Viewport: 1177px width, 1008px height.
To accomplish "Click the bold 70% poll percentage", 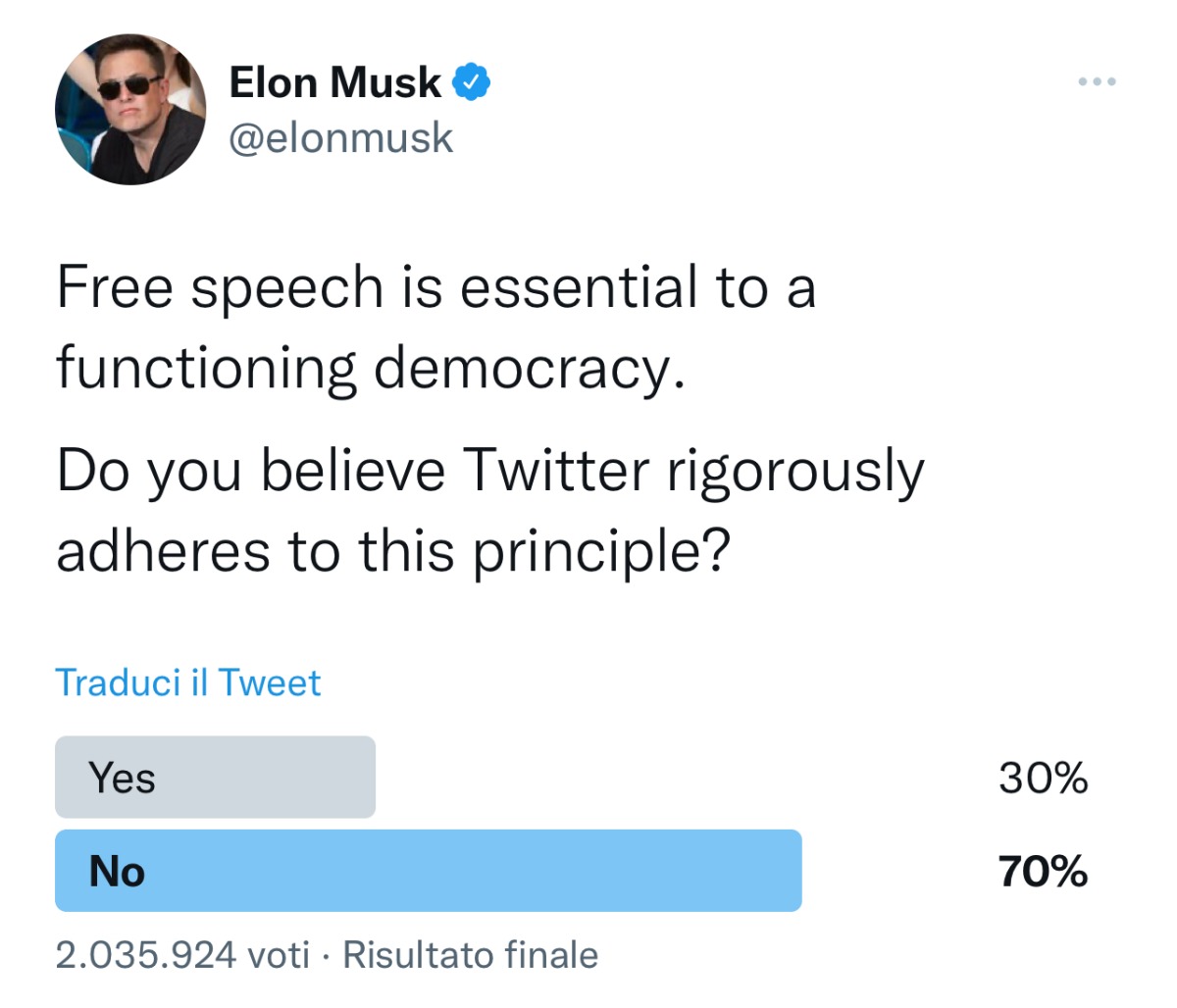I will [1043, 871].
